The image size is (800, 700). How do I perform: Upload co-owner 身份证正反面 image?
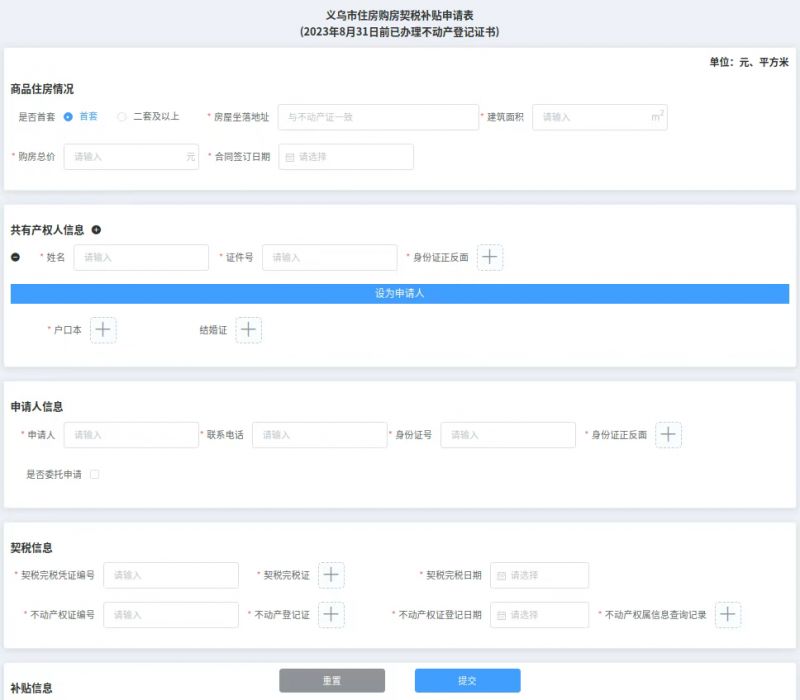point(489,257)
